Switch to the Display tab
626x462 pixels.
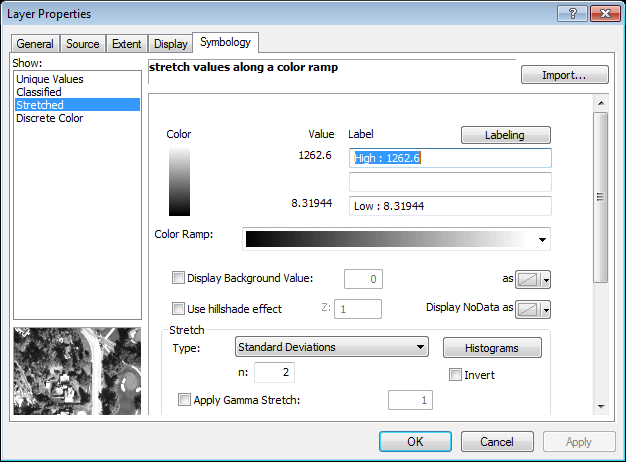tap(170, 44)
